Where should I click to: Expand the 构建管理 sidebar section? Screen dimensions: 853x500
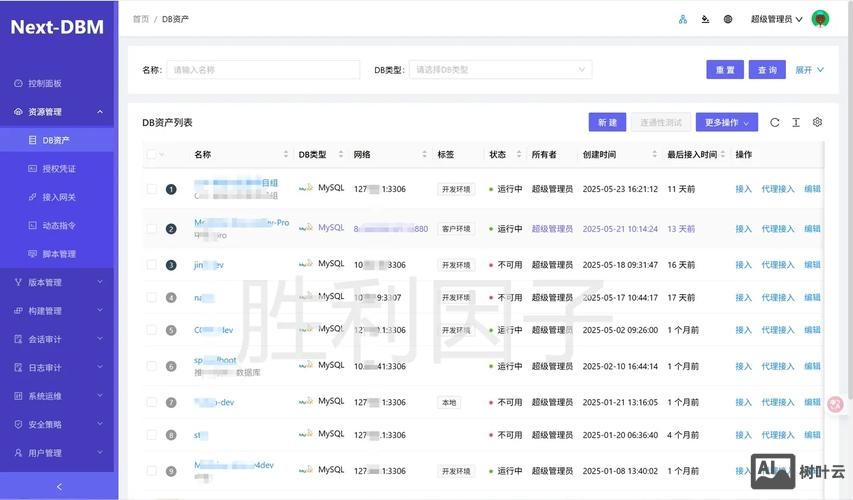pos(57,311)
